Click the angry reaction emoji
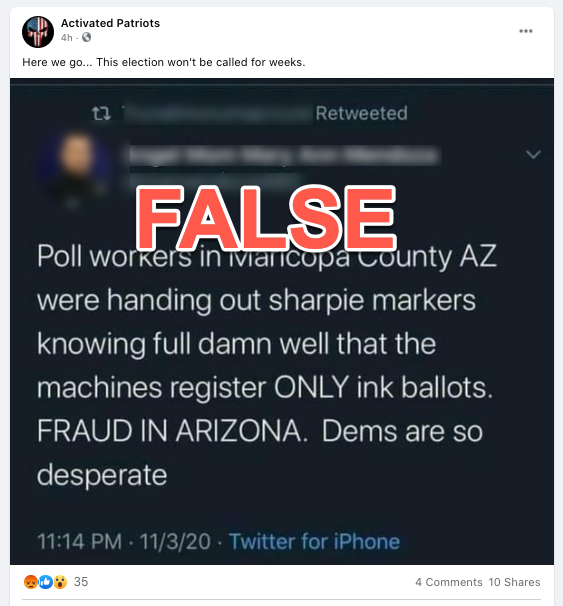Viewport: 563px width, 606px height. tap(31, 582)
